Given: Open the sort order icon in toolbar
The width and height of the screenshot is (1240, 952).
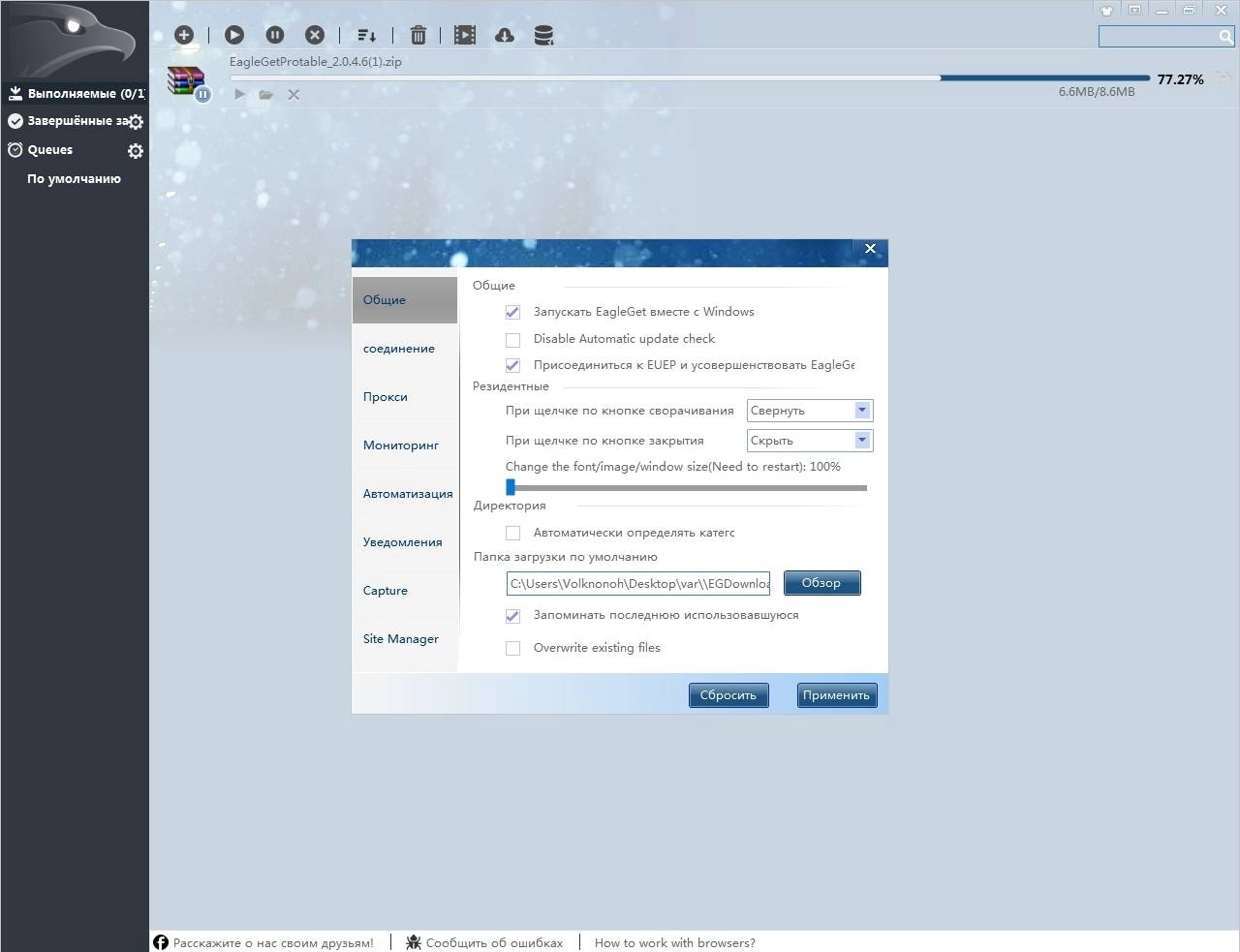Looking at the screenshot, I should click(x=366, y=35).
